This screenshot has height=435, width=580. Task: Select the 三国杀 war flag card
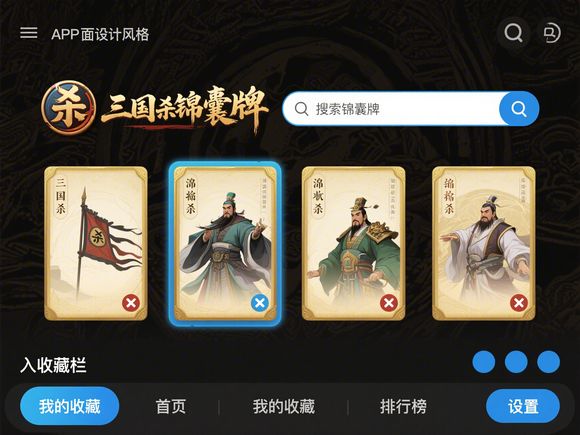[x=96, y=243]
